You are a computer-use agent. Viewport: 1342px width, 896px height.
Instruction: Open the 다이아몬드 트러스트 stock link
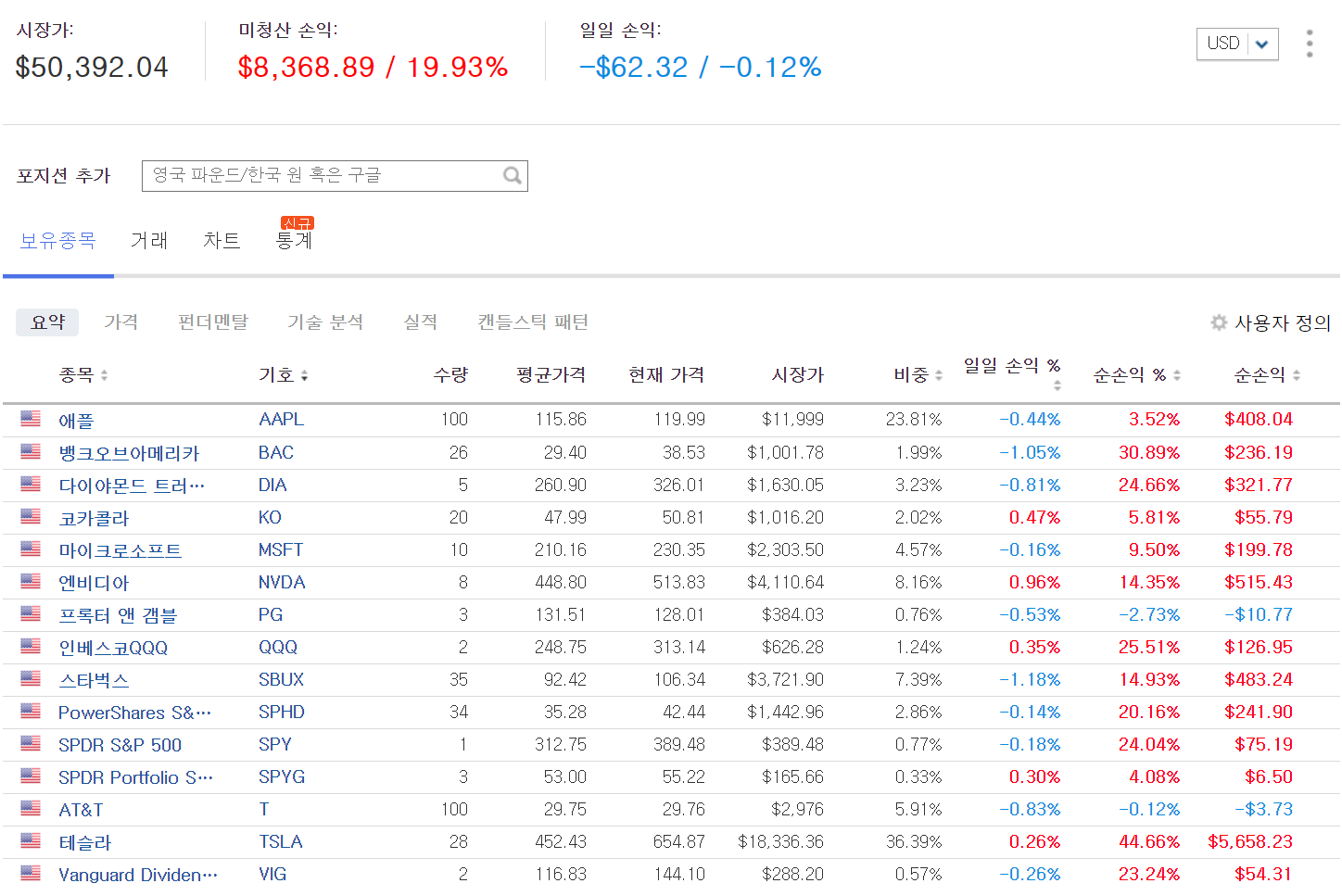tap(132, 486)
